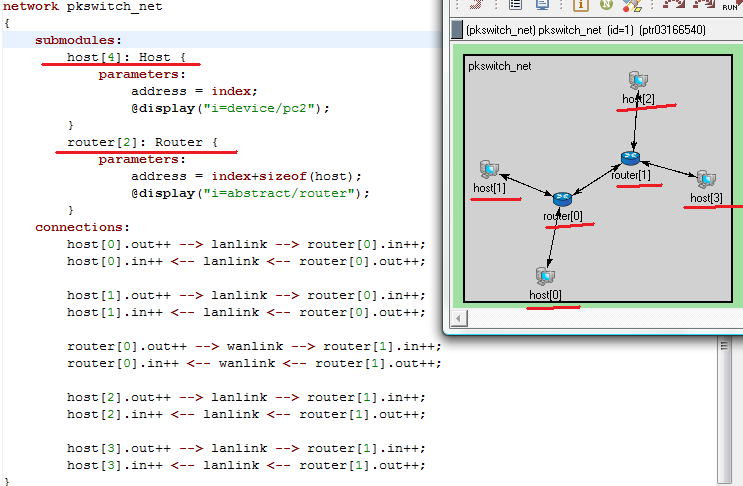Click the host[1].in++ lanlink connection line
Image resolution: width=743 pixels, height=486 pixels.
pos(246,313)
